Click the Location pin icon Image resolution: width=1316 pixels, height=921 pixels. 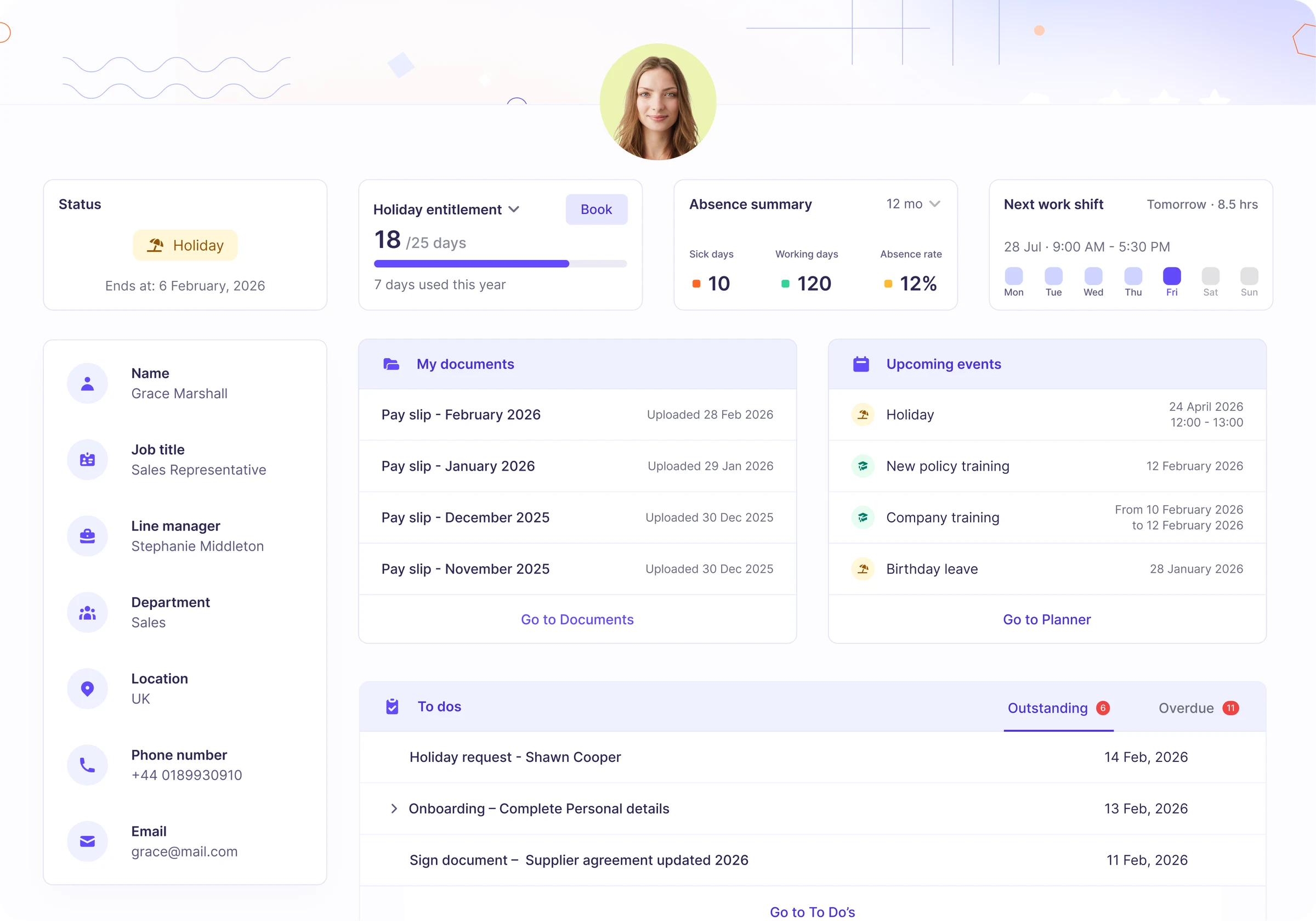87,689
